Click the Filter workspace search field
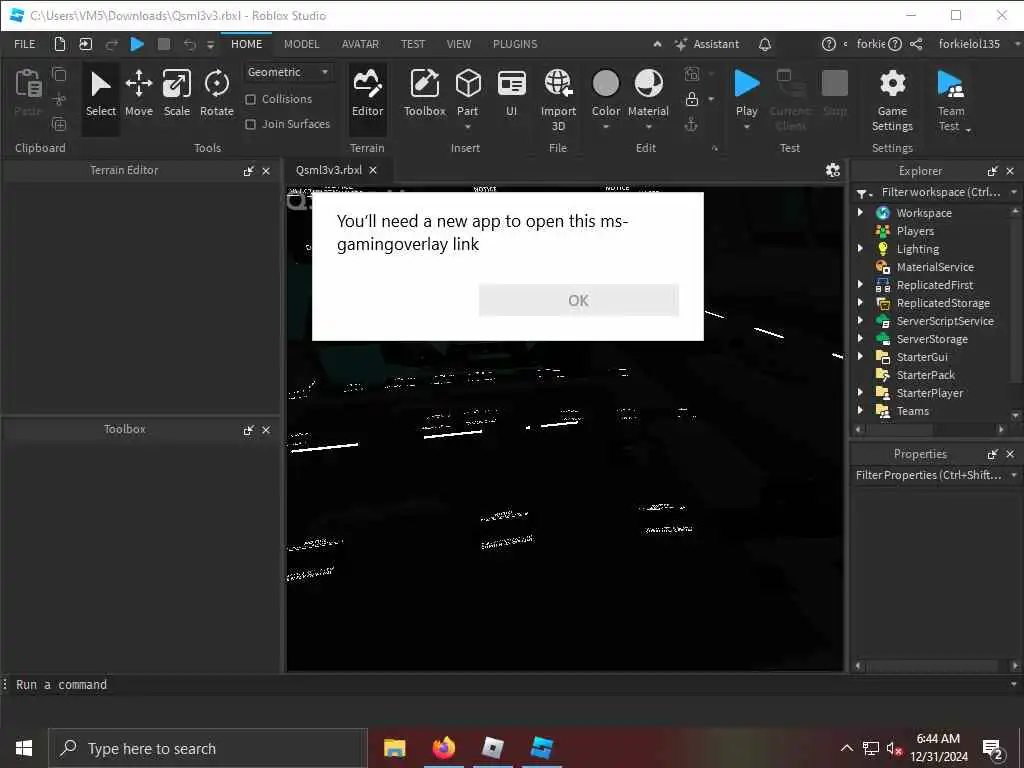This screenshot has width=1024, height=768. [x=940, y=193]
